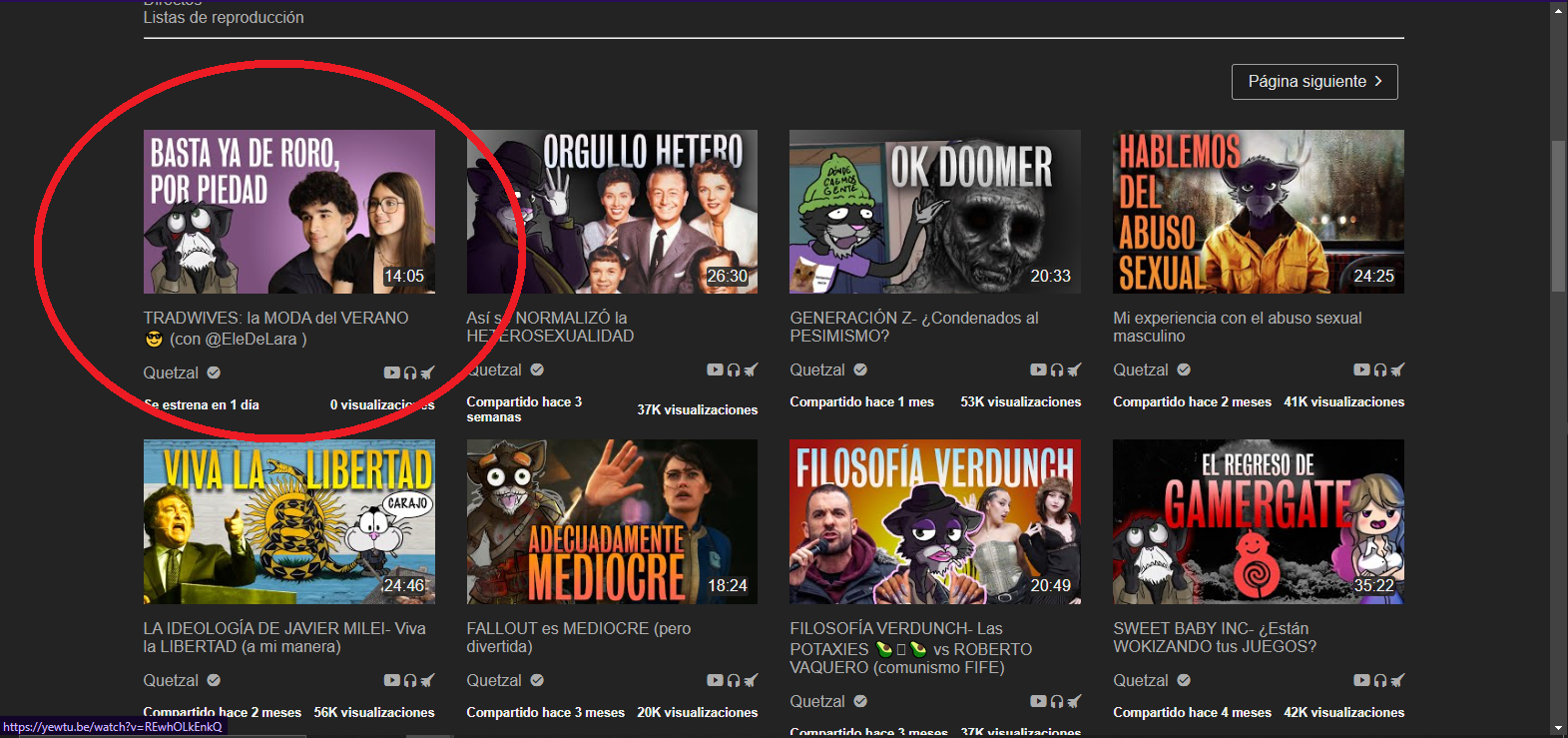This screenshot has width=1568, height=738.
Task: Click headphones icon for abuso sexual masculino video
Action: (x=1380, y=369)
